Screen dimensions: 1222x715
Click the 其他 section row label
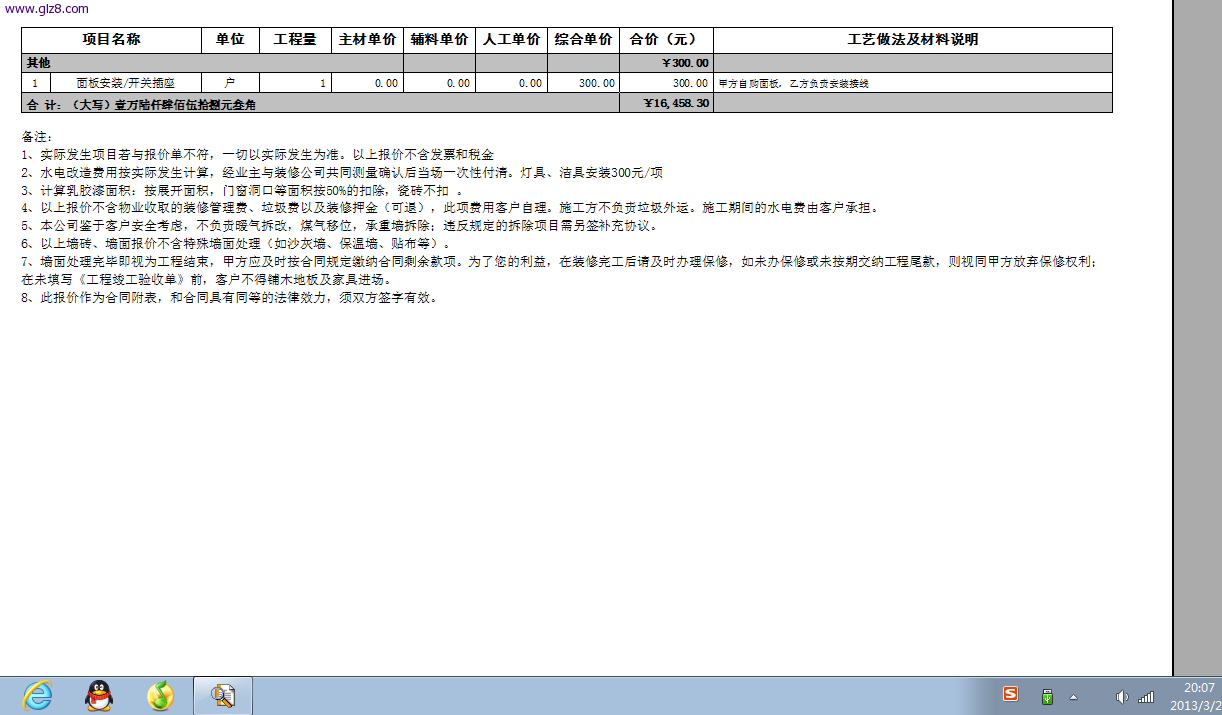tap(38, 63)
